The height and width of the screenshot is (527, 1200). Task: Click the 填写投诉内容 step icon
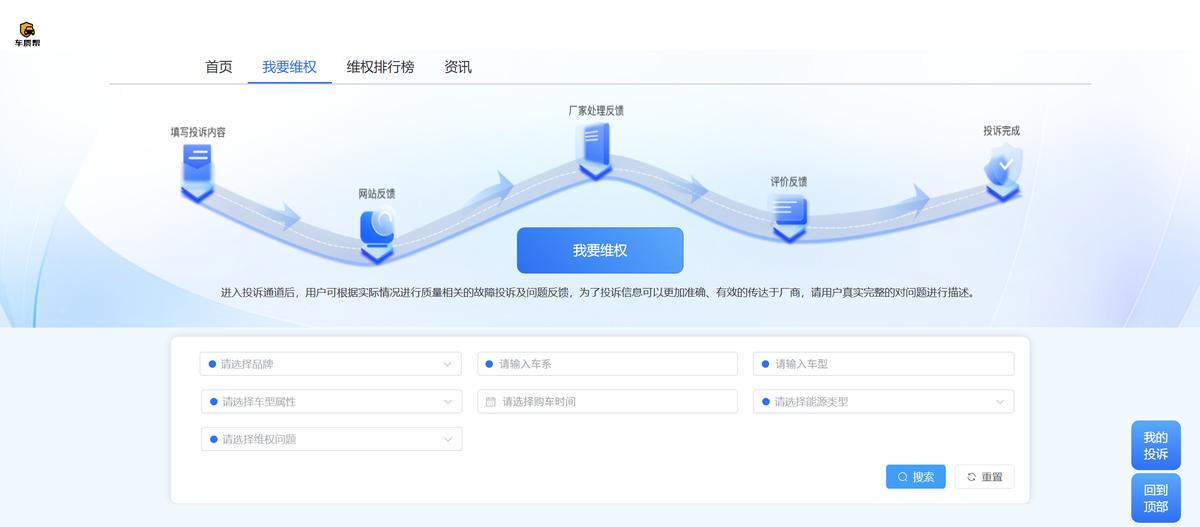(198, 171)
